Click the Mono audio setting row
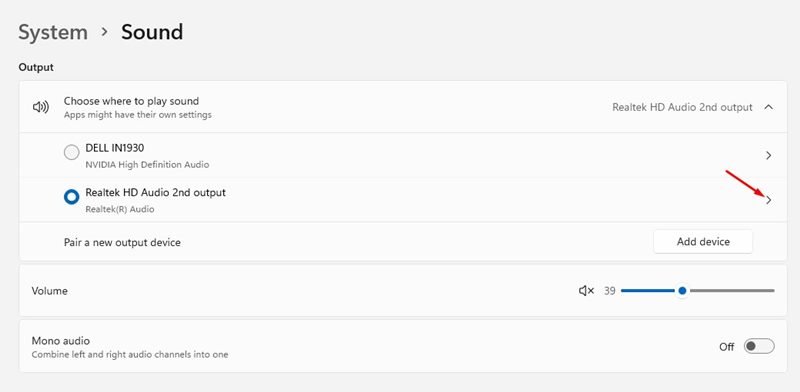Image resolution: width=800 pixels, height=392 pixels. 403,346
